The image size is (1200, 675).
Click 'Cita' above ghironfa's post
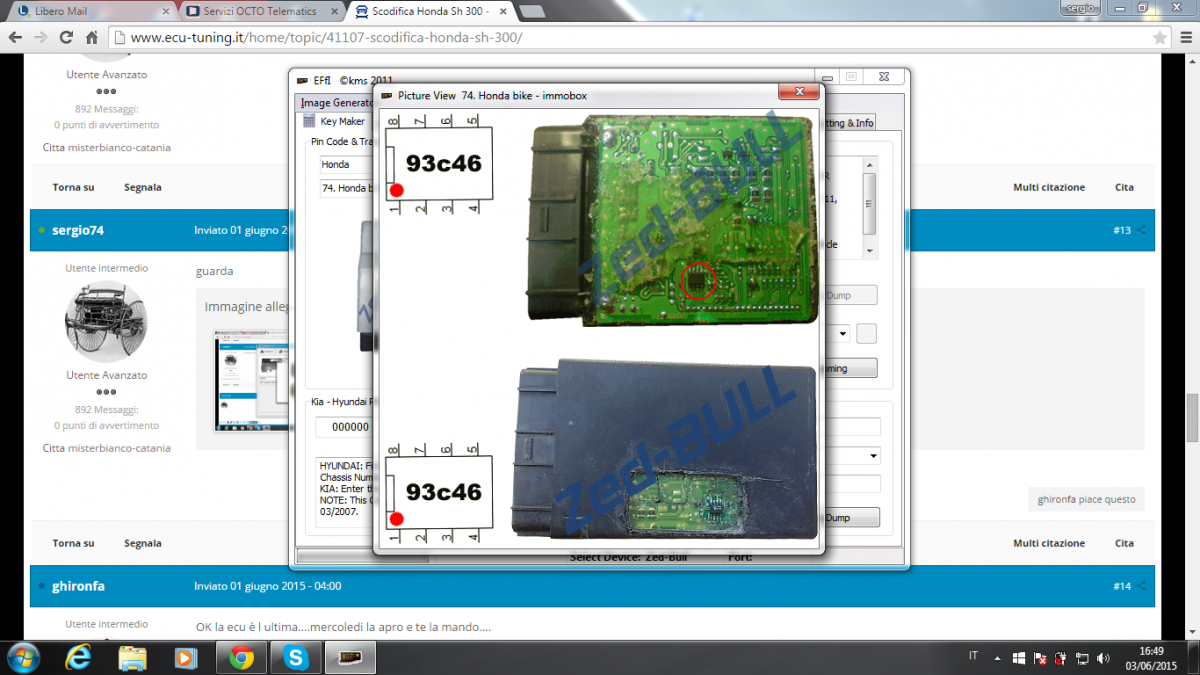click(x=1125, y=543)
